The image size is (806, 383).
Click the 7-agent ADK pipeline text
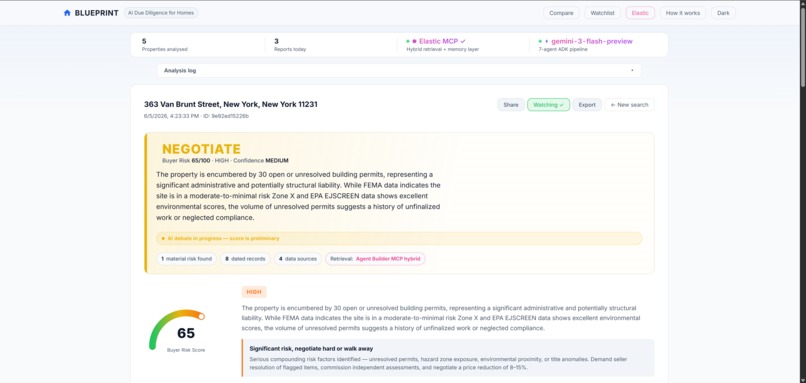pos(564,49)
